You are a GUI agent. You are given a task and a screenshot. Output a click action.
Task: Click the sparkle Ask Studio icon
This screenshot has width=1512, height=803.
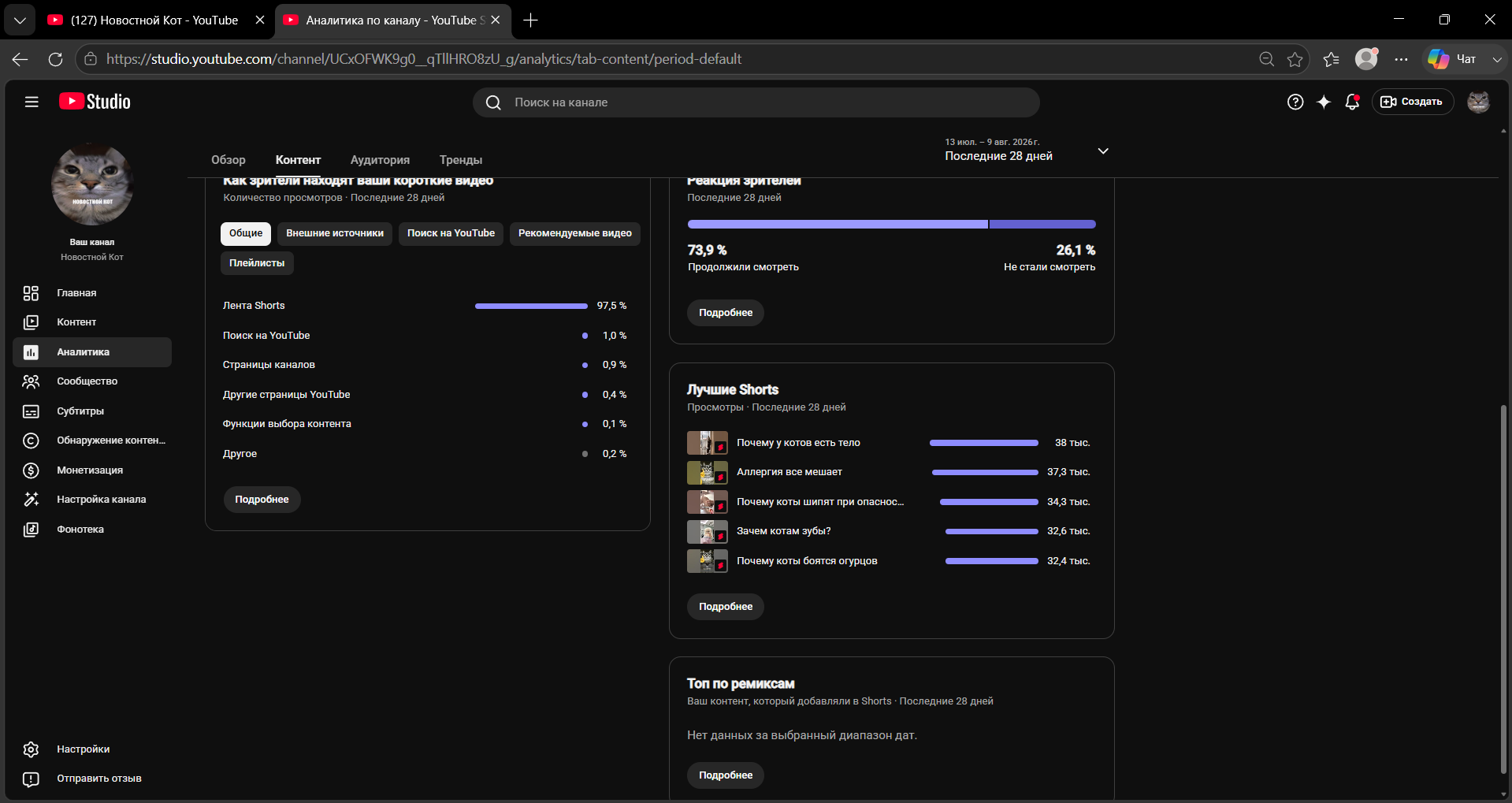click(x=1324, y=102)
